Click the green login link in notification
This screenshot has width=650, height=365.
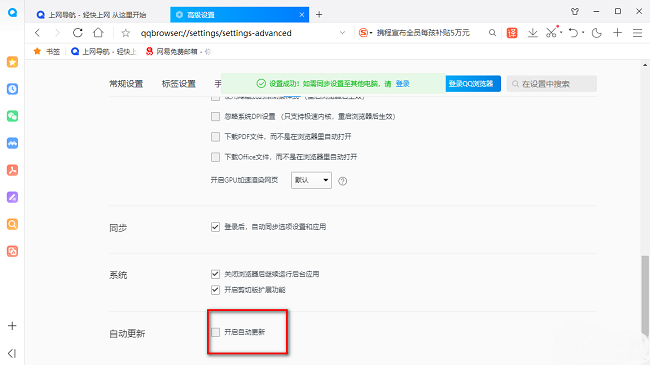point(403,84)
